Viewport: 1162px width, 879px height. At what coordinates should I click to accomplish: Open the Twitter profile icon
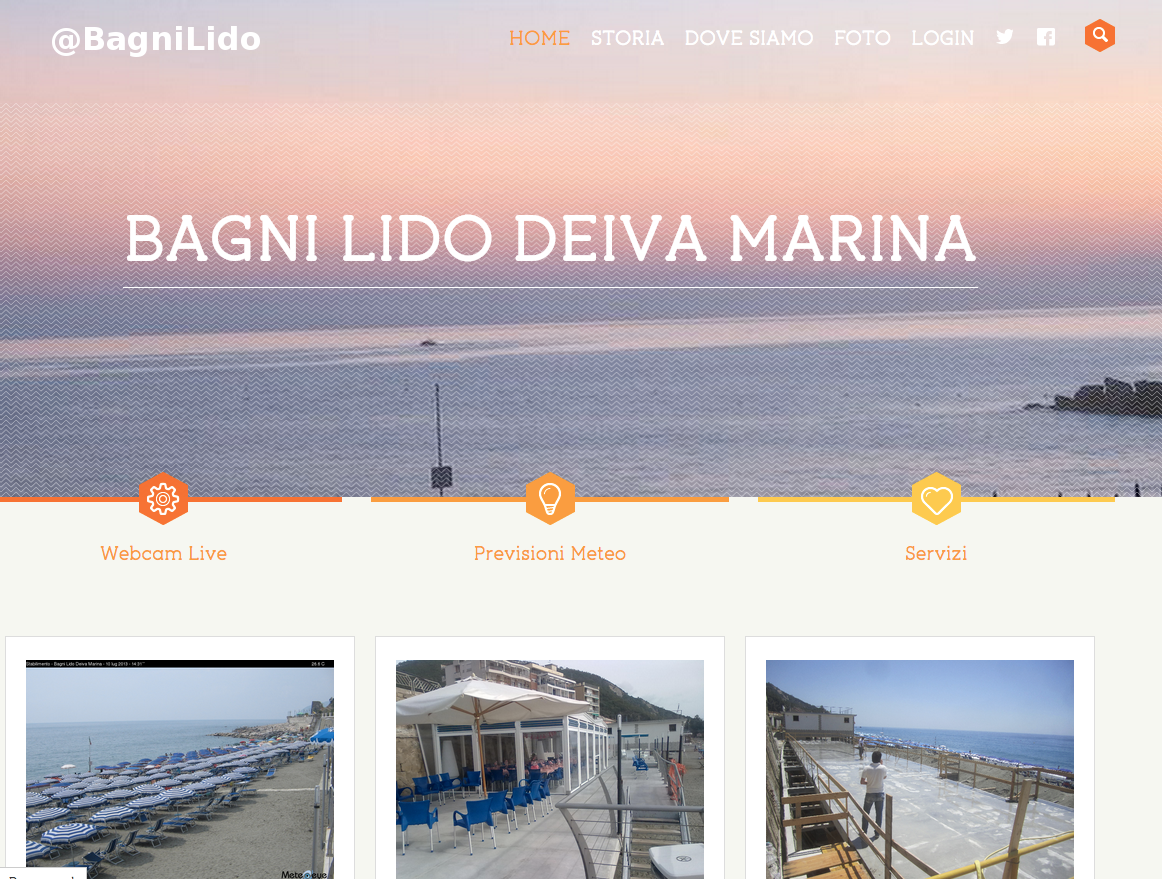[1004, 37]
